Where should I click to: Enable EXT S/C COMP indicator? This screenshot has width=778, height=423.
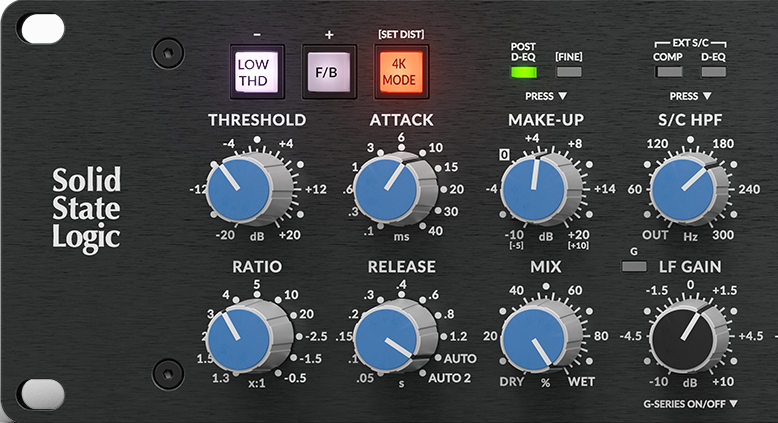668,72
